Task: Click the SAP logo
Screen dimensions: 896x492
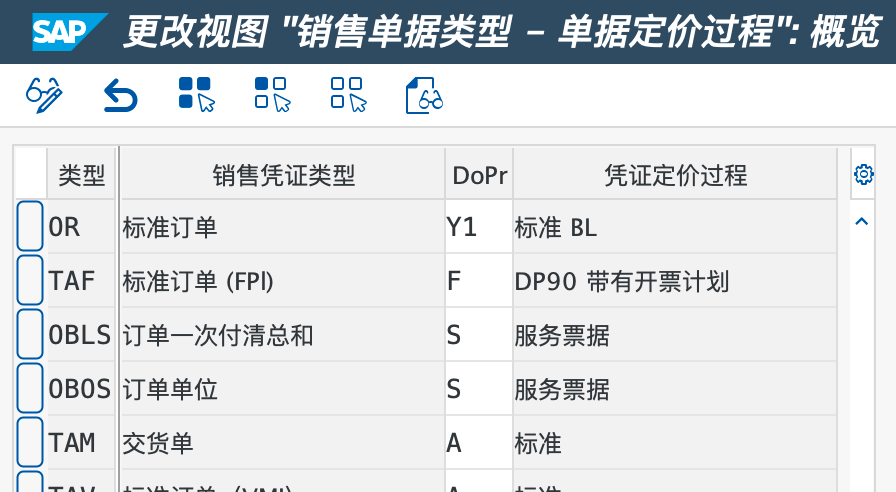Action: (69, 32)
